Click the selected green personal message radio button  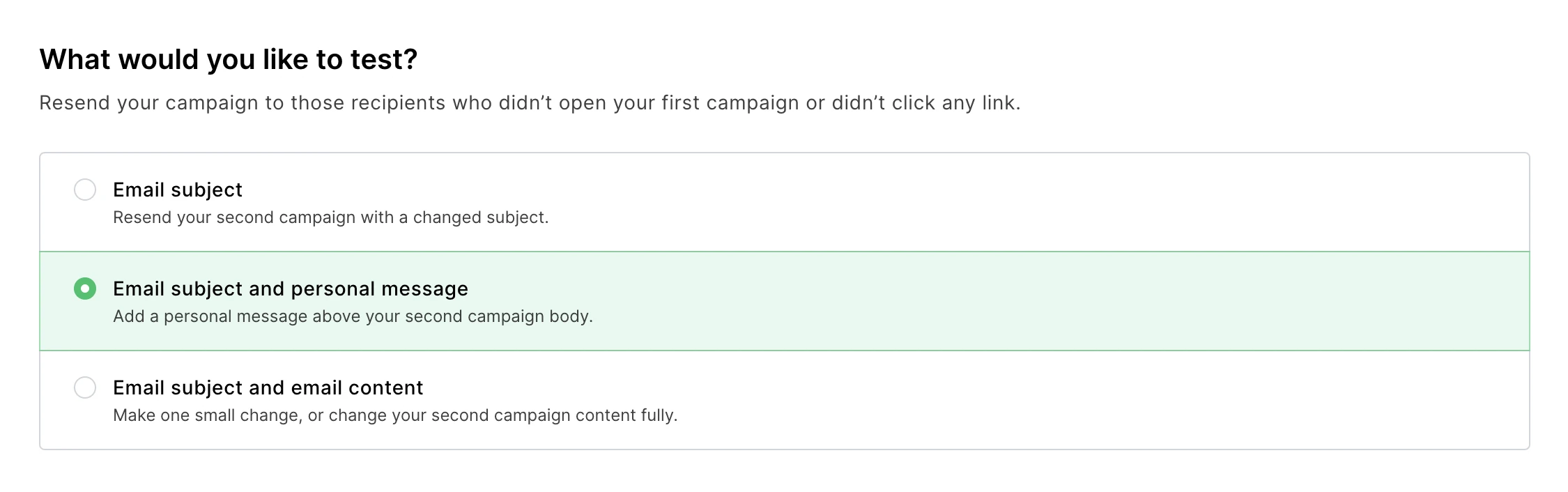pyautogui.click(x=85, y=289)
